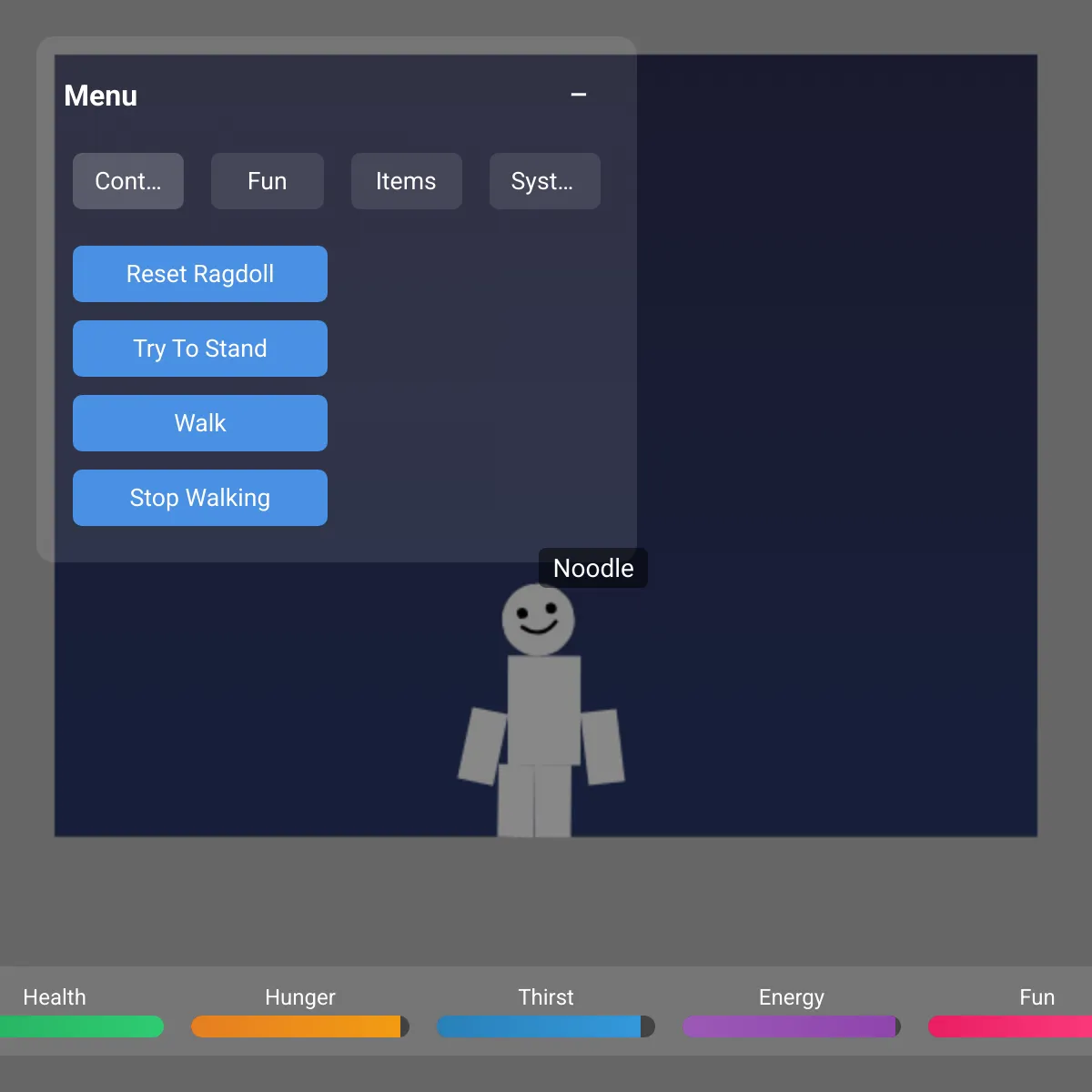Click the Reset Ragdoll button
Screen dimensions: 1092x1092
200,274
